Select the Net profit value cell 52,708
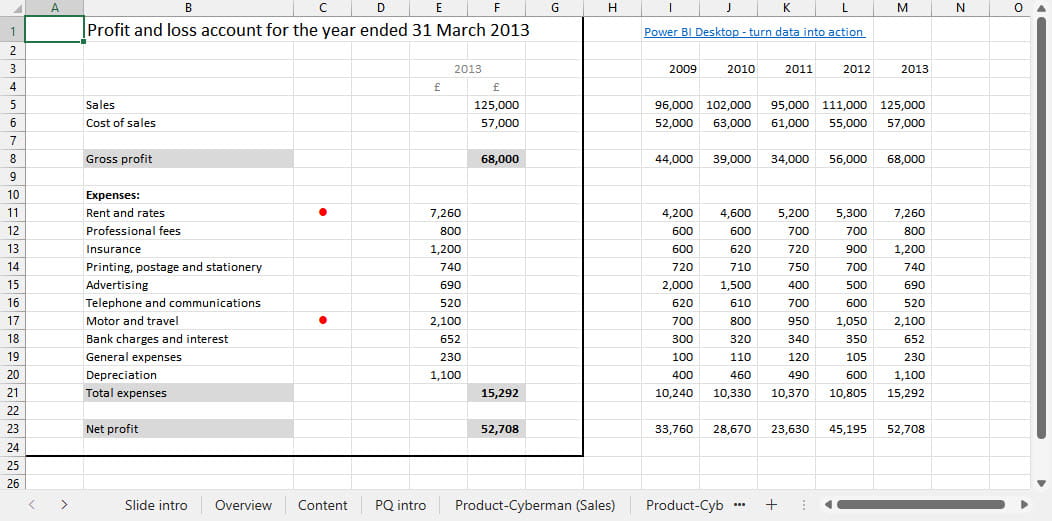Image resolution: width=1052 pixels, height=521 pixels. tap(498, 429)
